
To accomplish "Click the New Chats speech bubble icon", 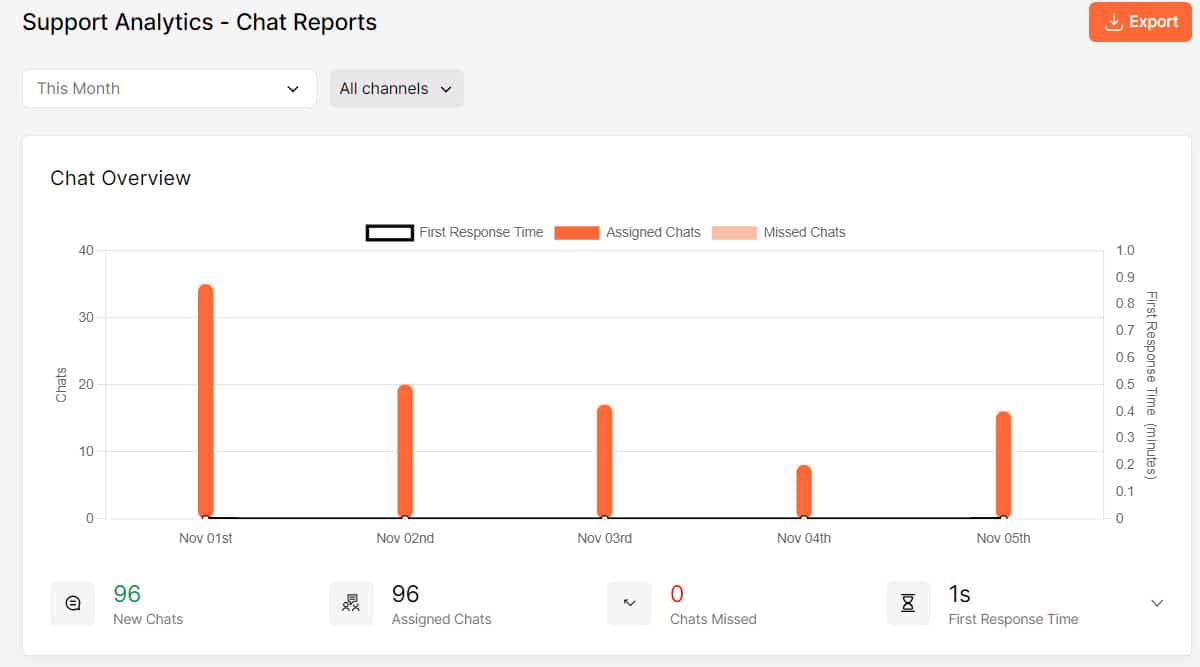I will (x=73, y=604).
